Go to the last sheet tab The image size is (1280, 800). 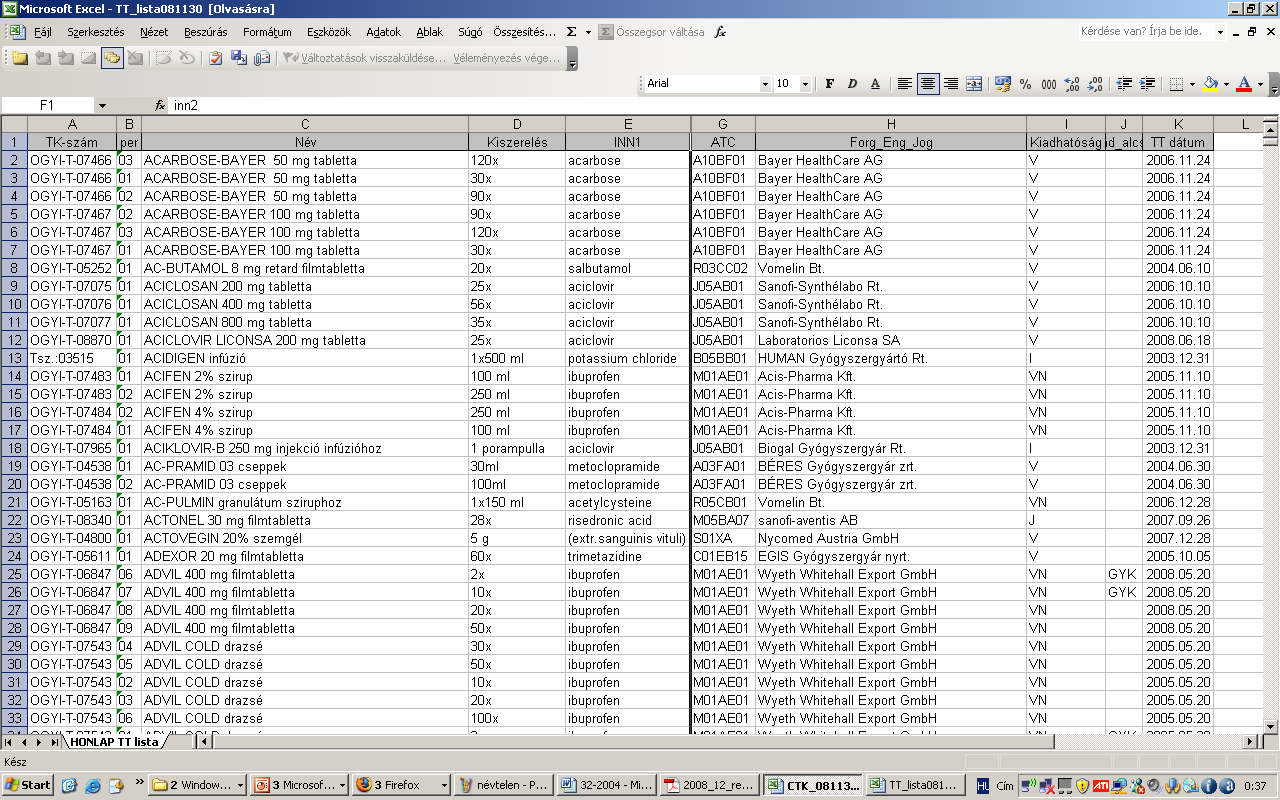click(x=54, y=742)
